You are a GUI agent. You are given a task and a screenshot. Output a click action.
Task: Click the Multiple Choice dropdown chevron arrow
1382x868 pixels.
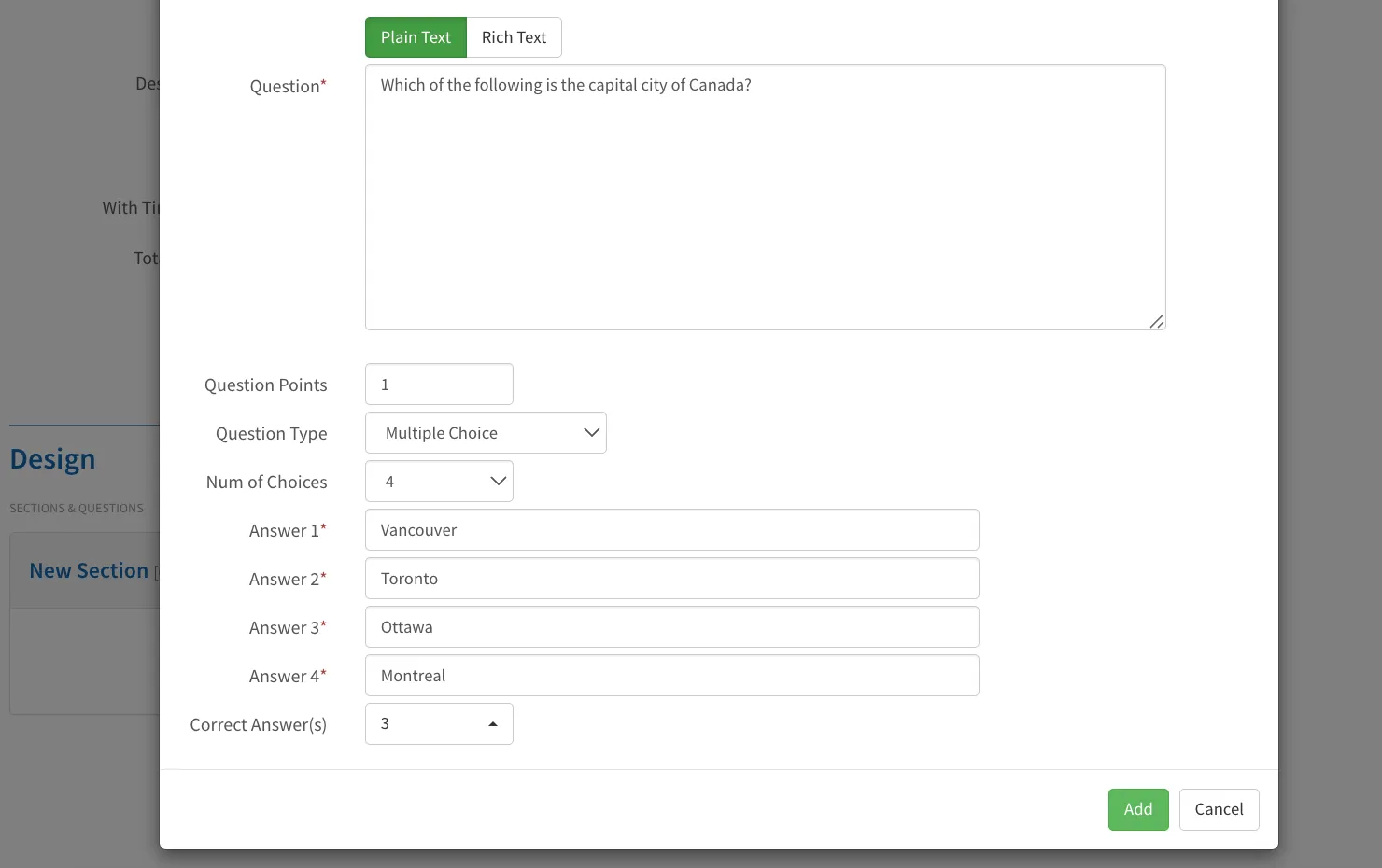click(591, 433)
